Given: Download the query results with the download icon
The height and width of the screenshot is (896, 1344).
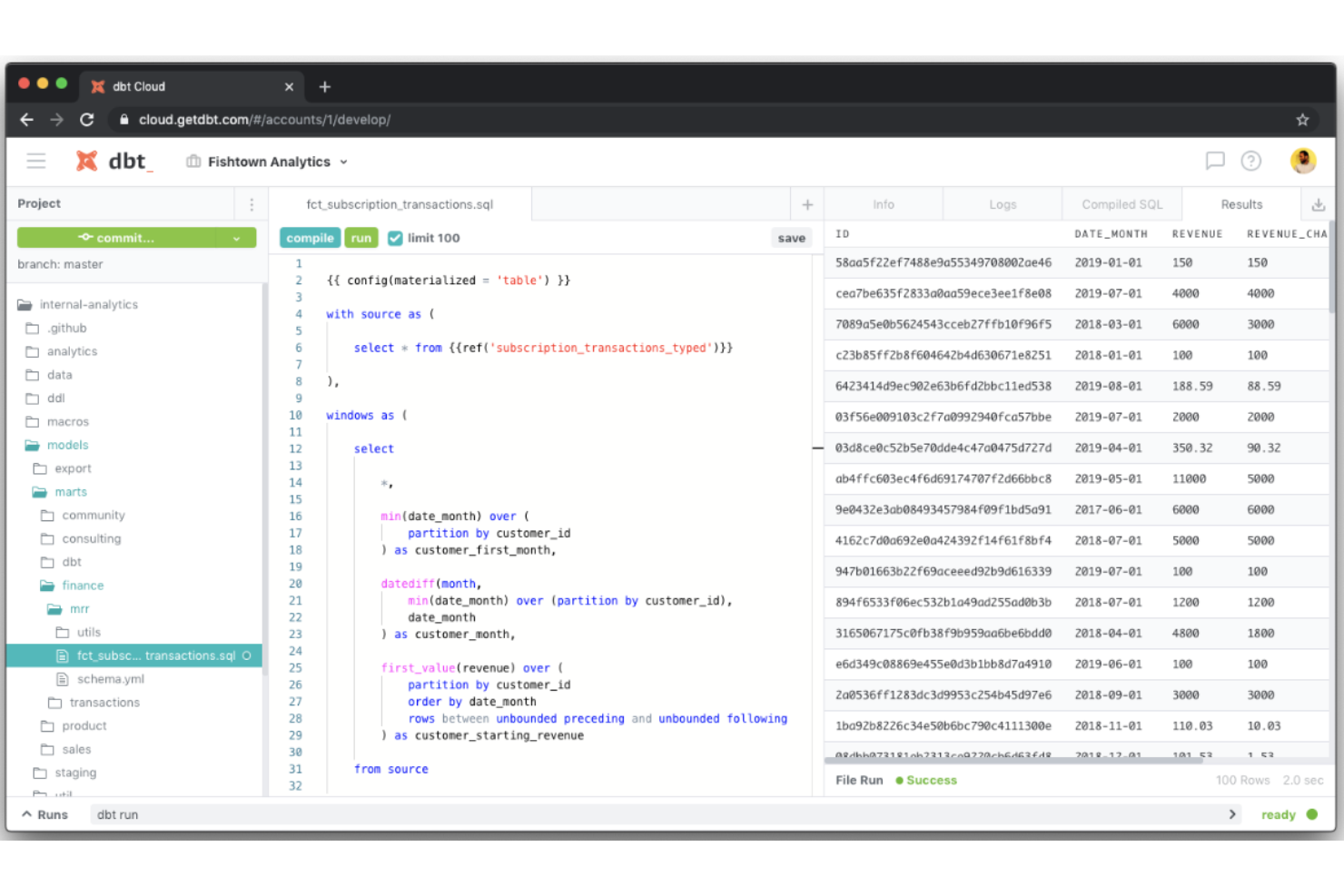Looking at the screenshot, I should tap(1319, 203).
